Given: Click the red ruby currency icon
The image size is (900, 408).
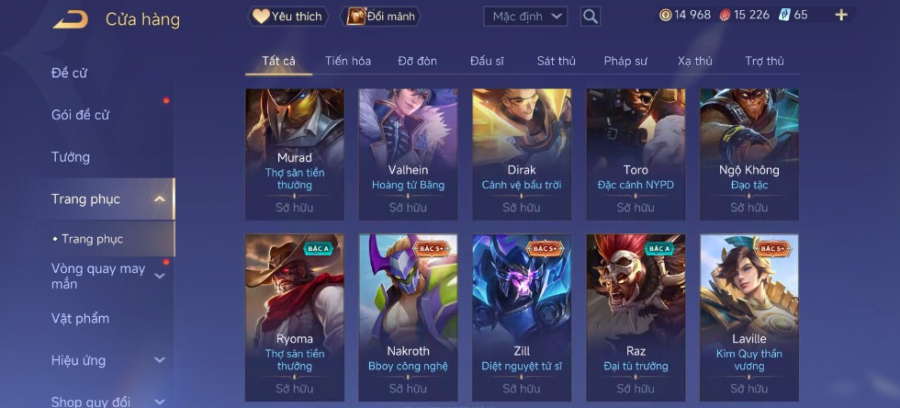Looking at the screenshot, I should tap(725, 15).
